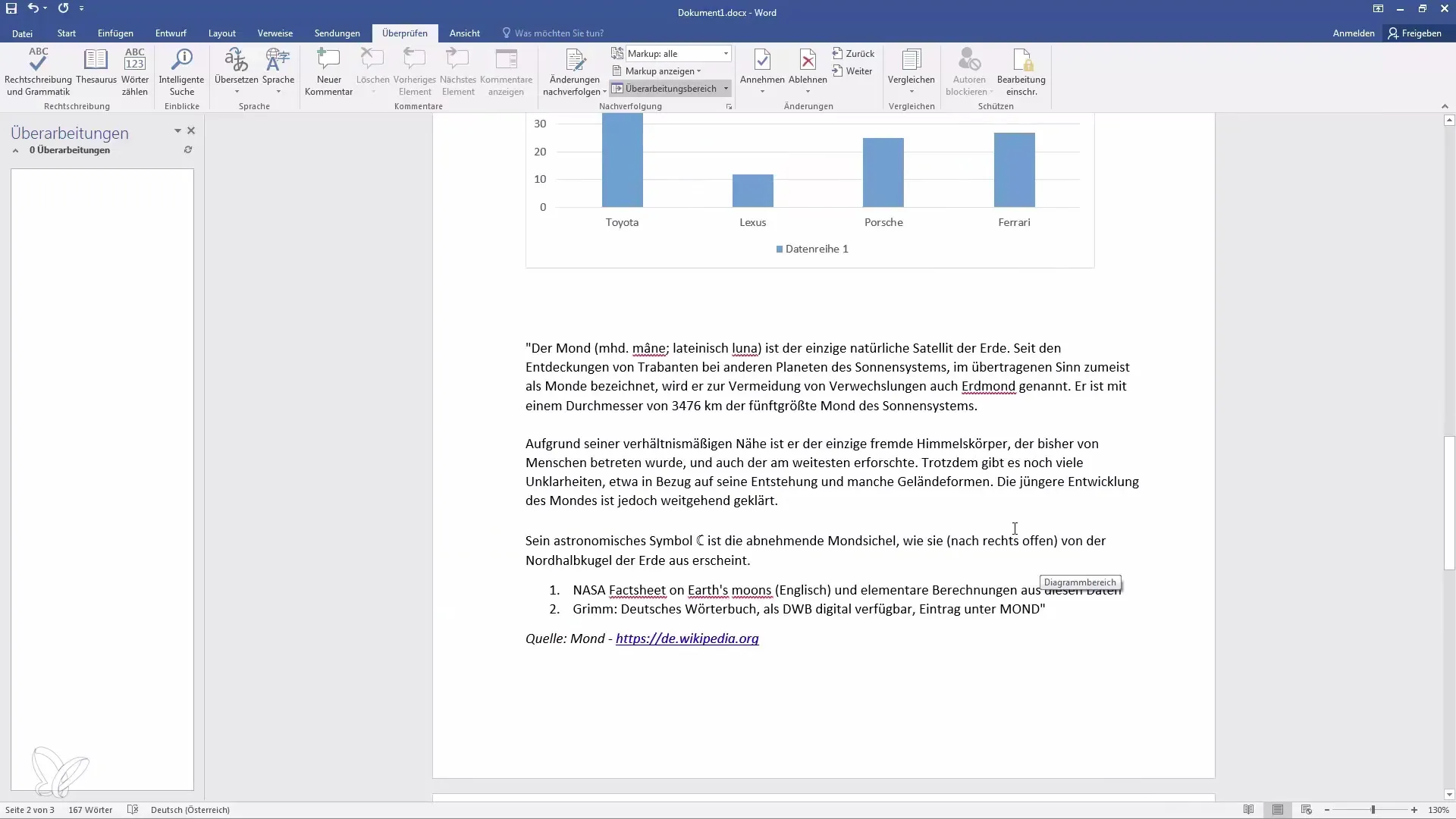Click zoom in plus button
The image size is (1456, 819).
1414,810
